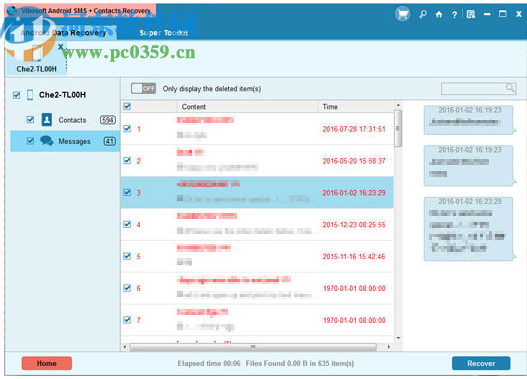Uncheck message row 1 checkbox
527x379 pixels.
coord(127,129)
